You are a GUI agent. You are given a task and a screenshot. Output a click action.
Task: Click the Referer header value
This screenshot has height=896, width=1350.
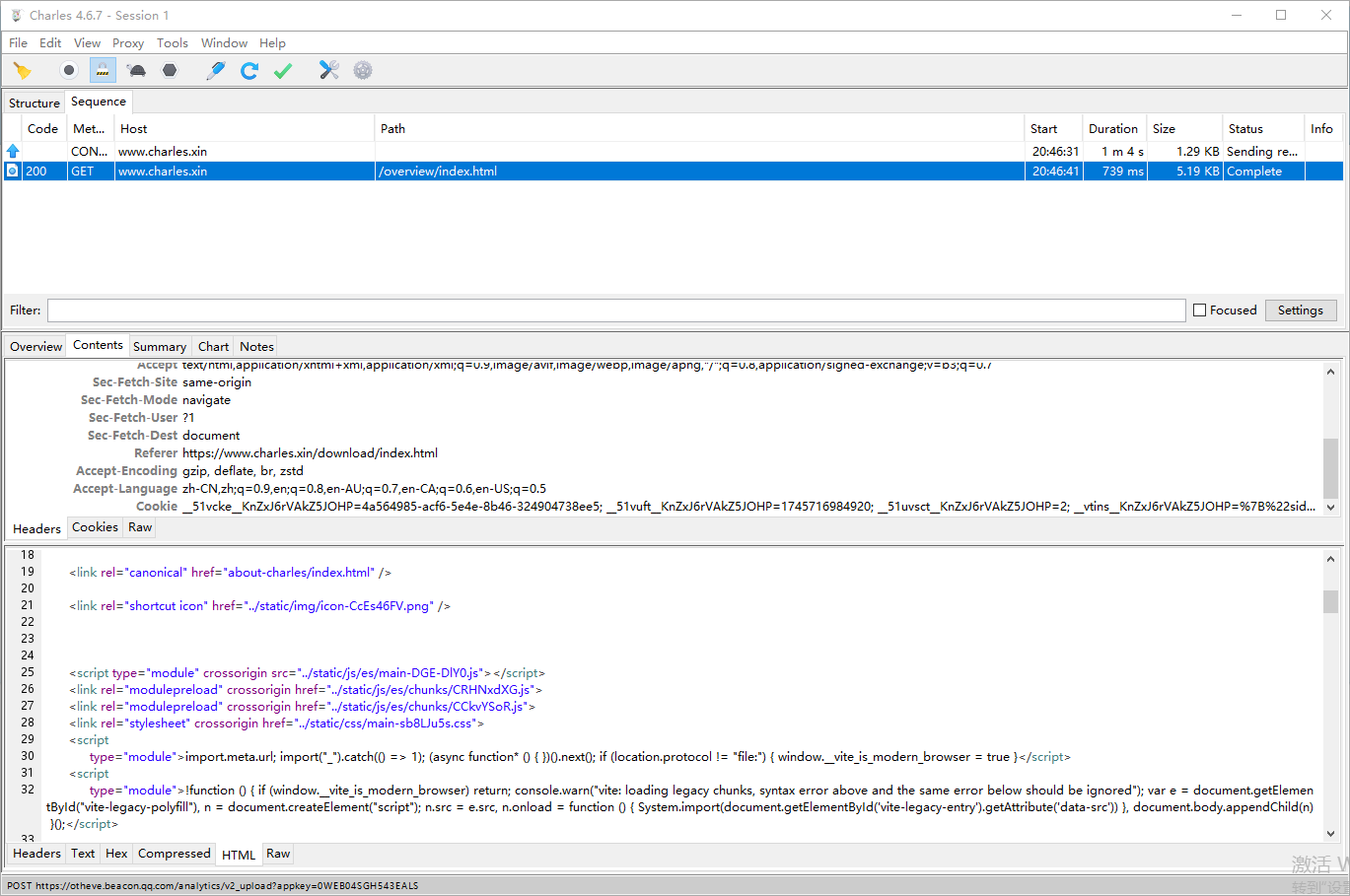pos(310,452)
